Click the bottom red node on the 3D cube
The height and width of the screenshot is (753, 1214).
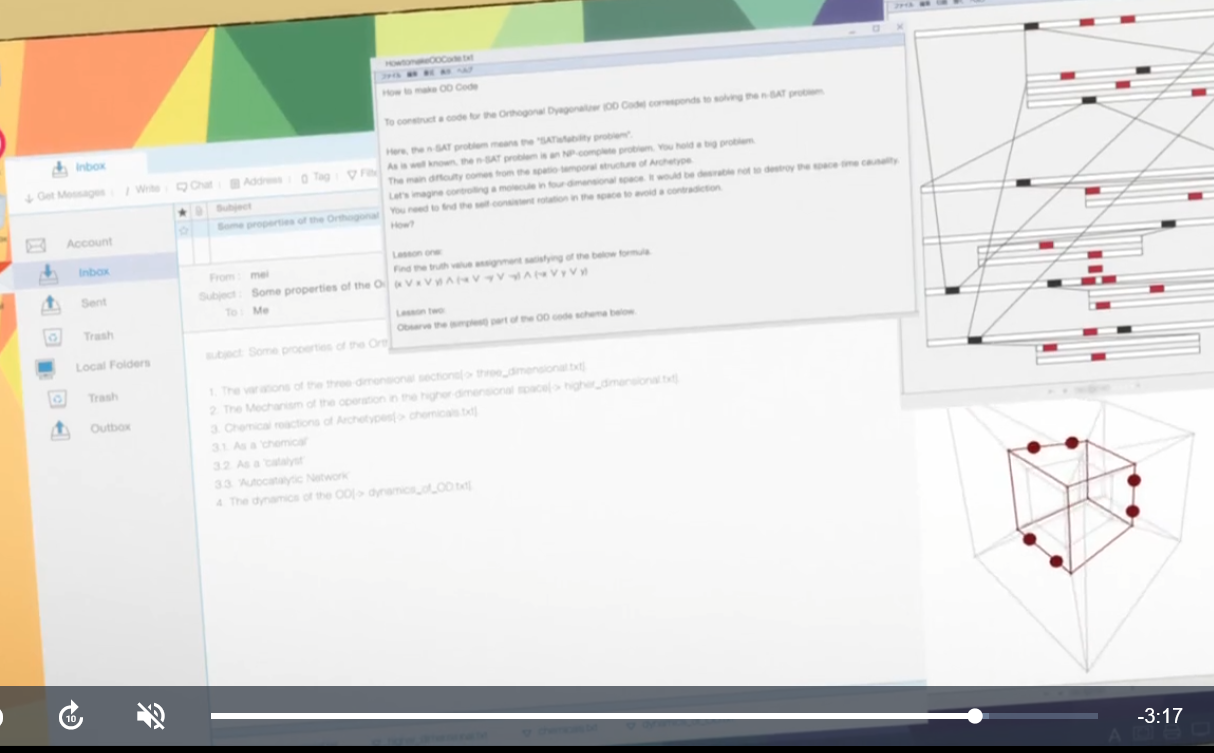pyautogui.click(x=1056, y=561)
